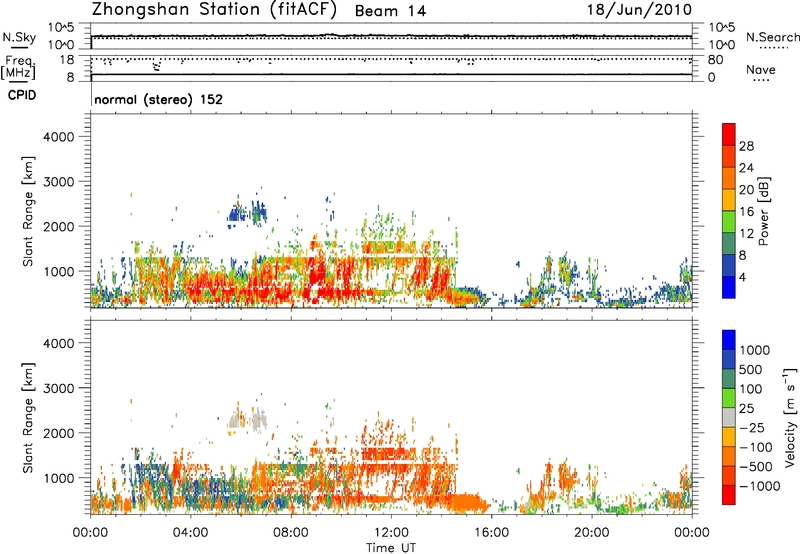Viewport: 800px width, 554px height.
Task: Click the '16:00' time tick label
Action: (x=491, y=533)
